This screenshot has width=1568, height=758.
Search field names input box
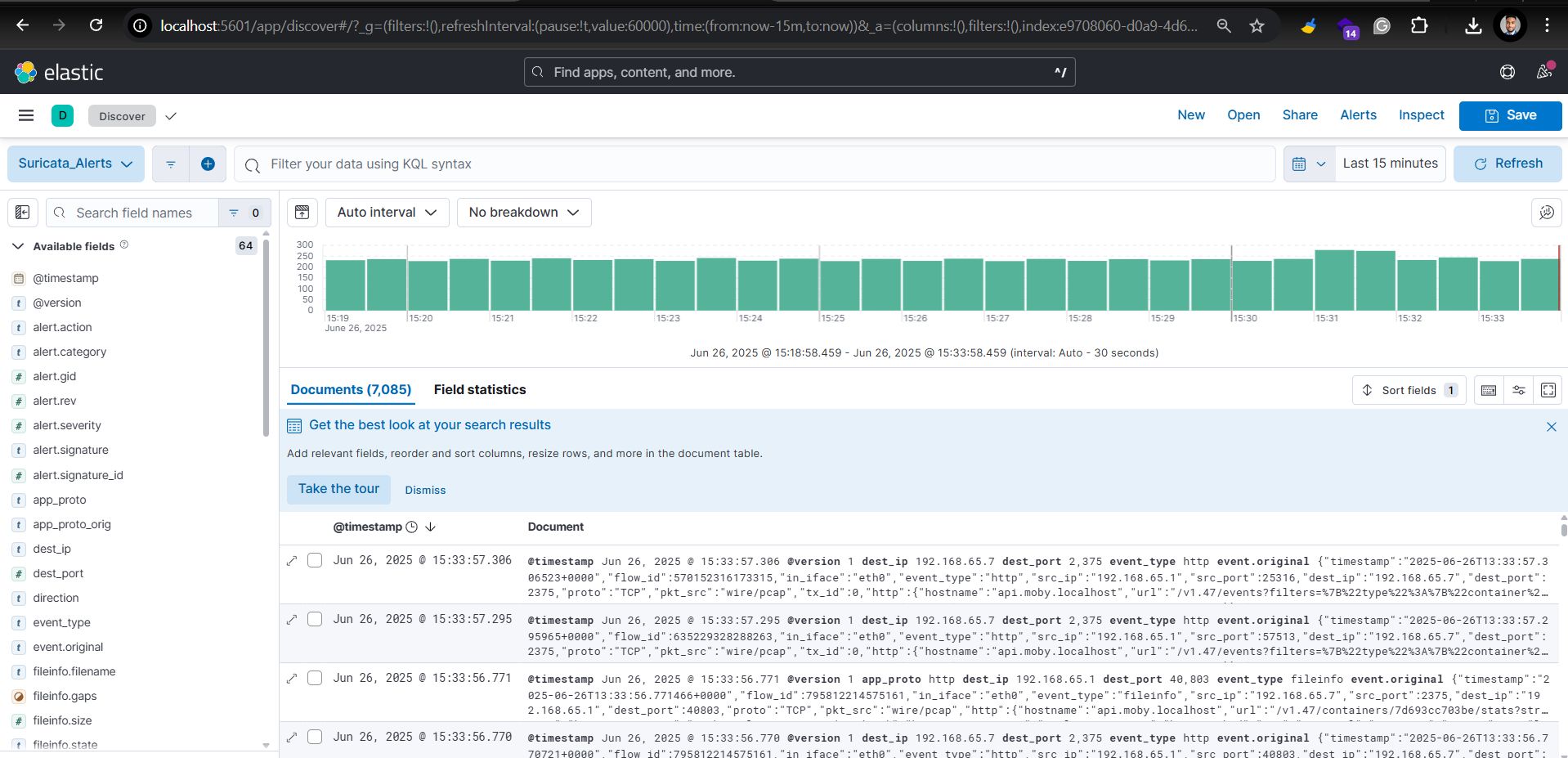(132, 213)
